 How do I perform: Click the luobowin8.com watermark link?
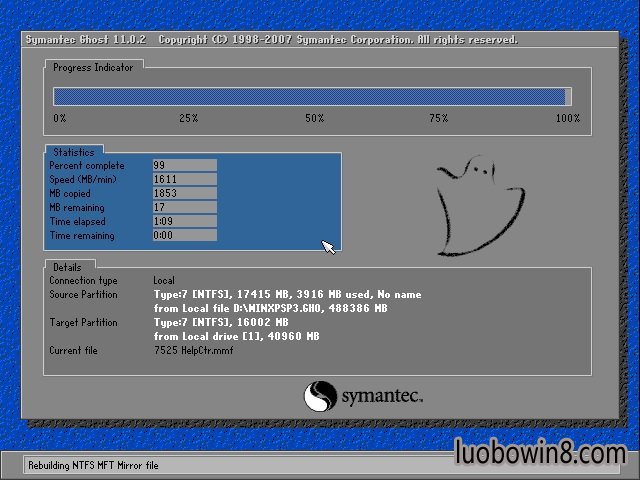click(539, 453)
